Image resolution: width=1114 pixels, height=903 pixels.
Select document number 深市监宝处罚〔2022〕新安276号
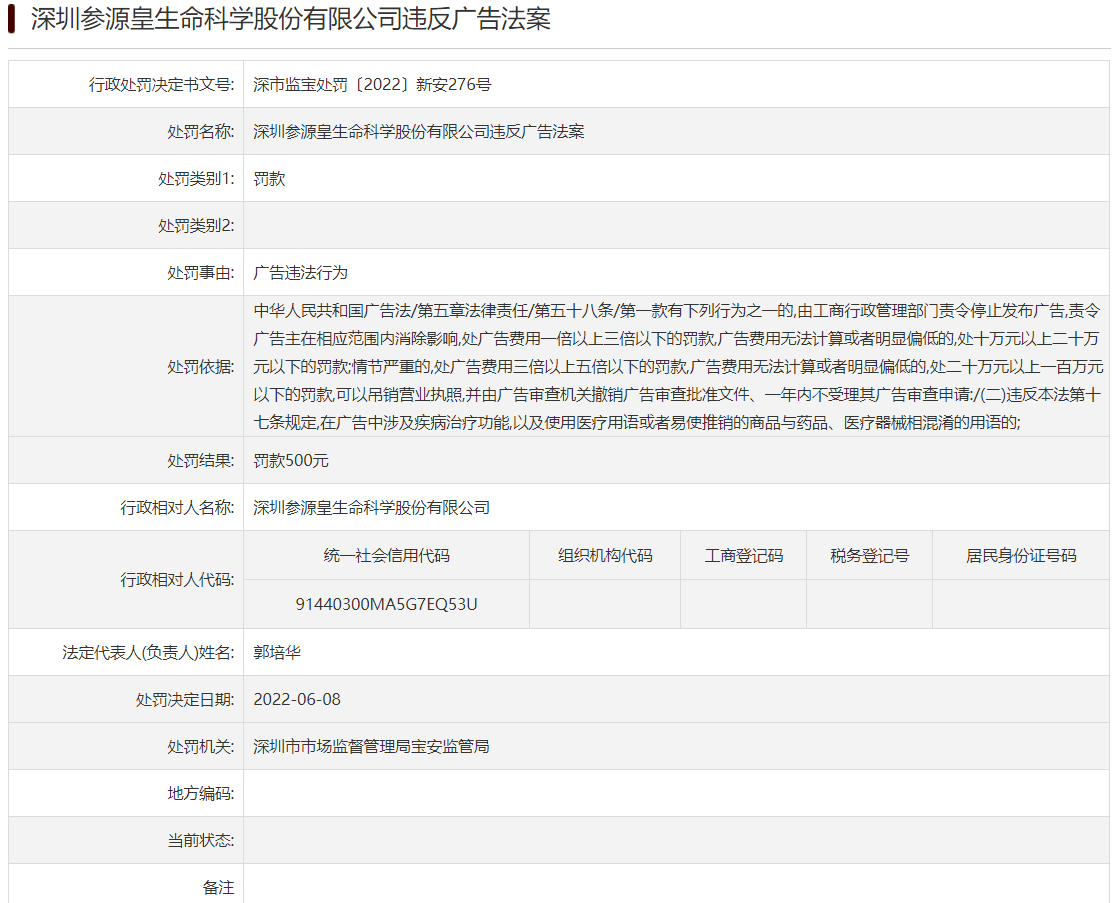click(x=372, y=85)
